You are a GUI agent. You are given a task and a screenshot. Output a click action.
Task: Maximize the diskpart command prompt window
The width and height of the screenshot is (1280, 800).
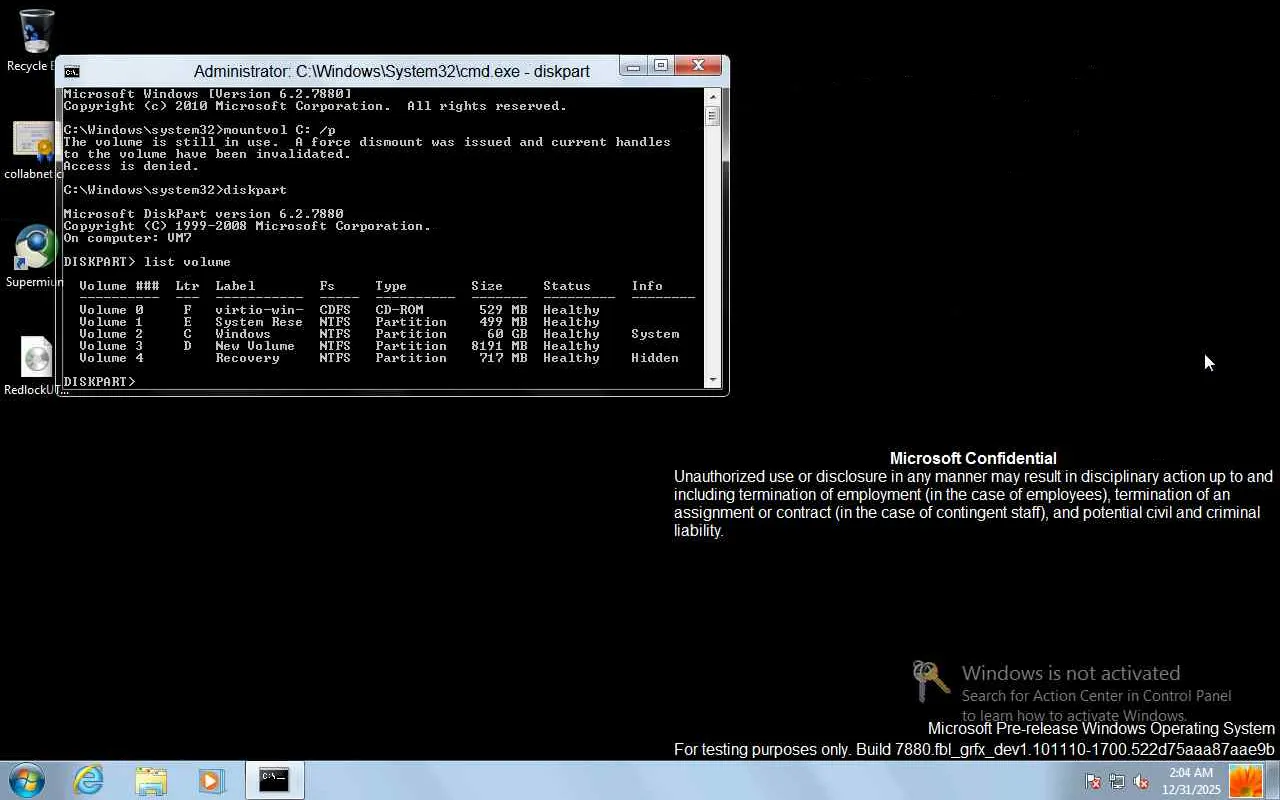point(661,66)
